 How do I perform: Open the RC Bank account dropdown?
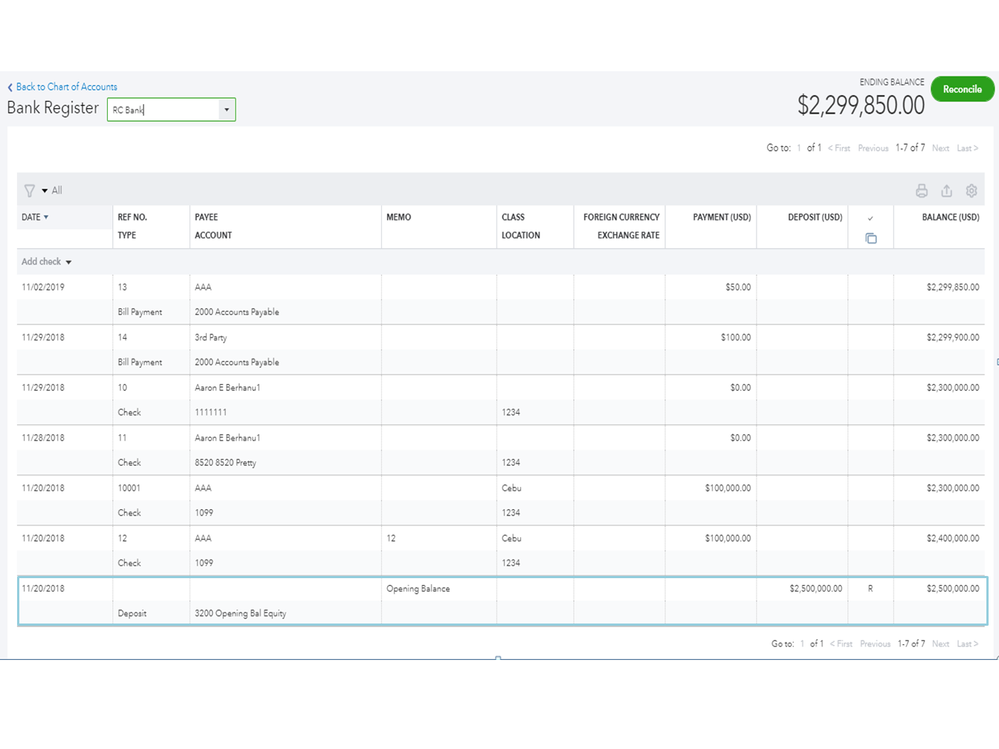[227, 109]
